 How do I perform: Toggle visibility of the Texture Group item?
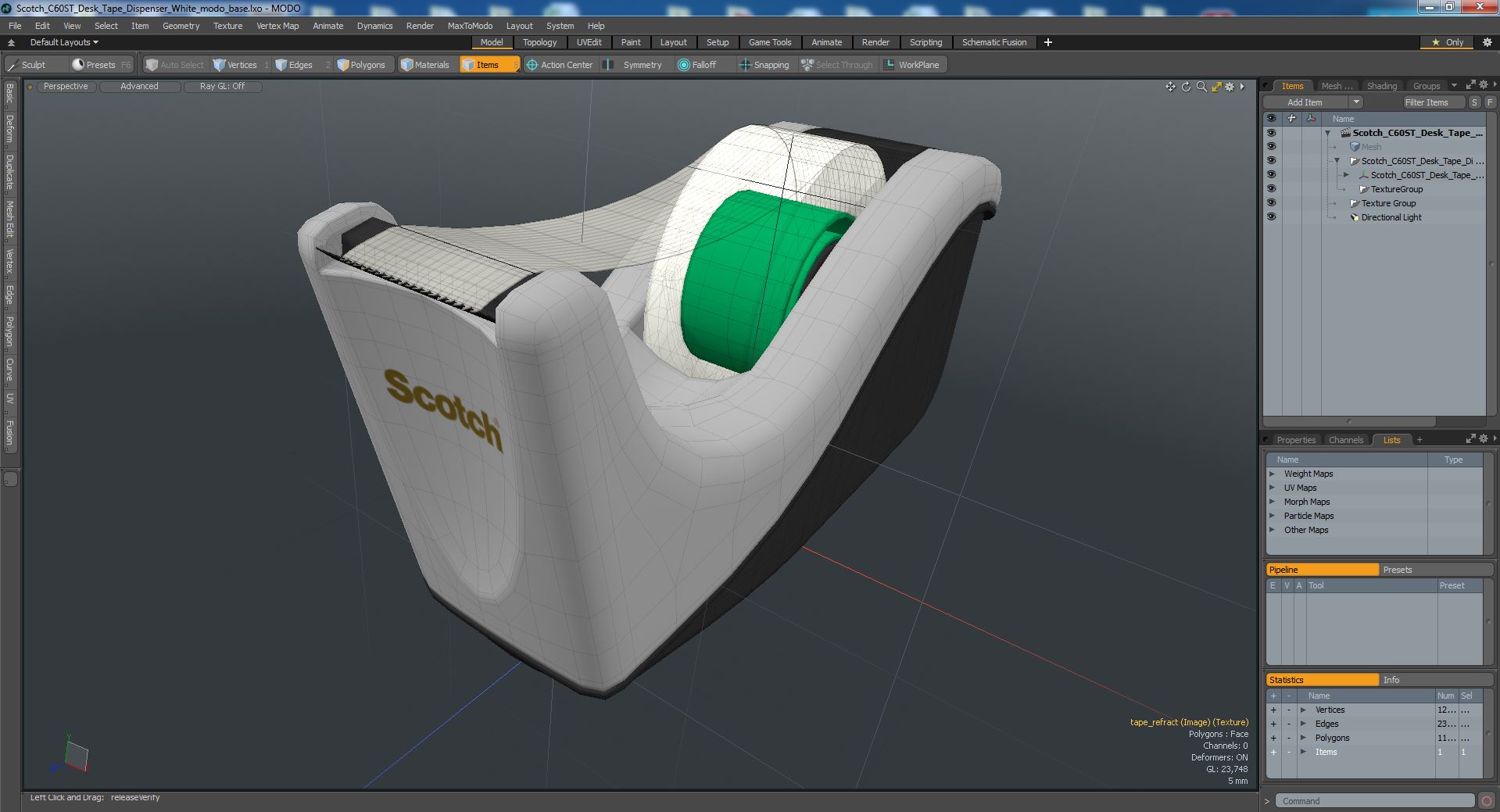pyautogui.click(x=1271, y=203)
